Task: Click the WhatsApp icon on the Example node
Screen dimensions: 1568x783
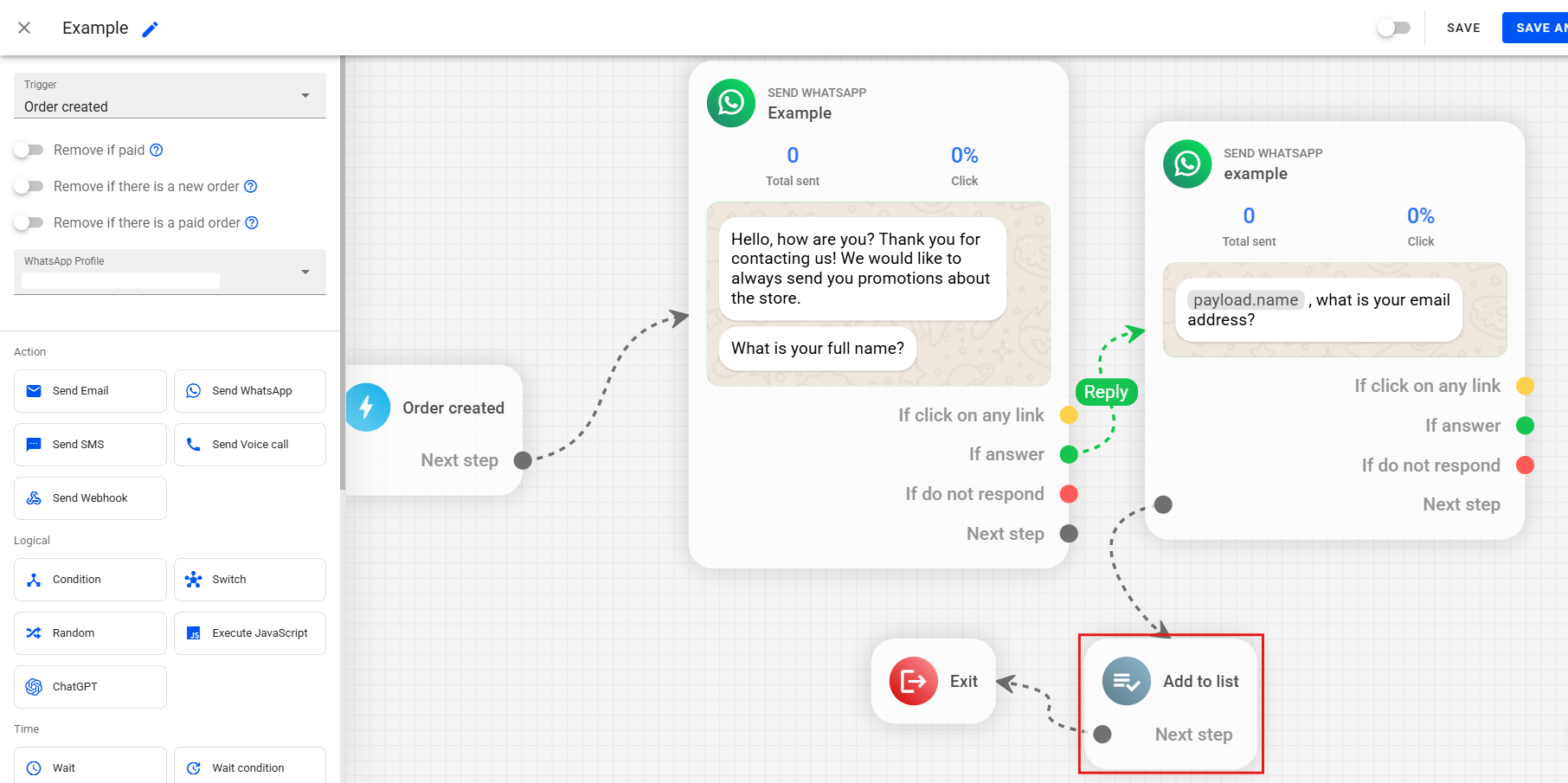Action: coord(730,103)
